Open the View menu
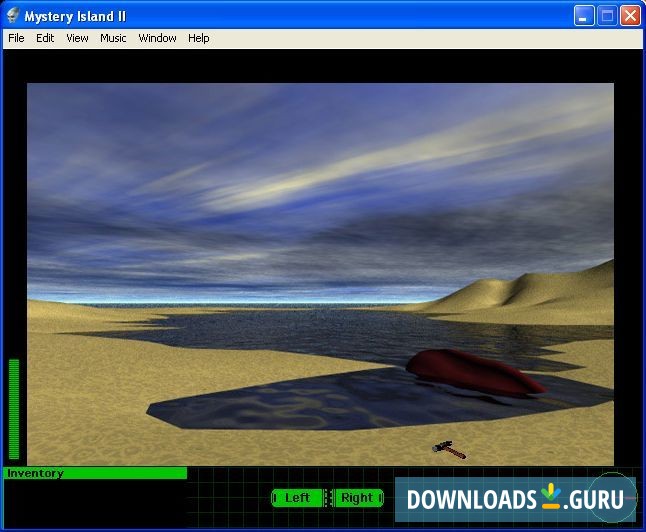Image resolution: width=646 pixels, height=532 pixels. tap(77, 38)
